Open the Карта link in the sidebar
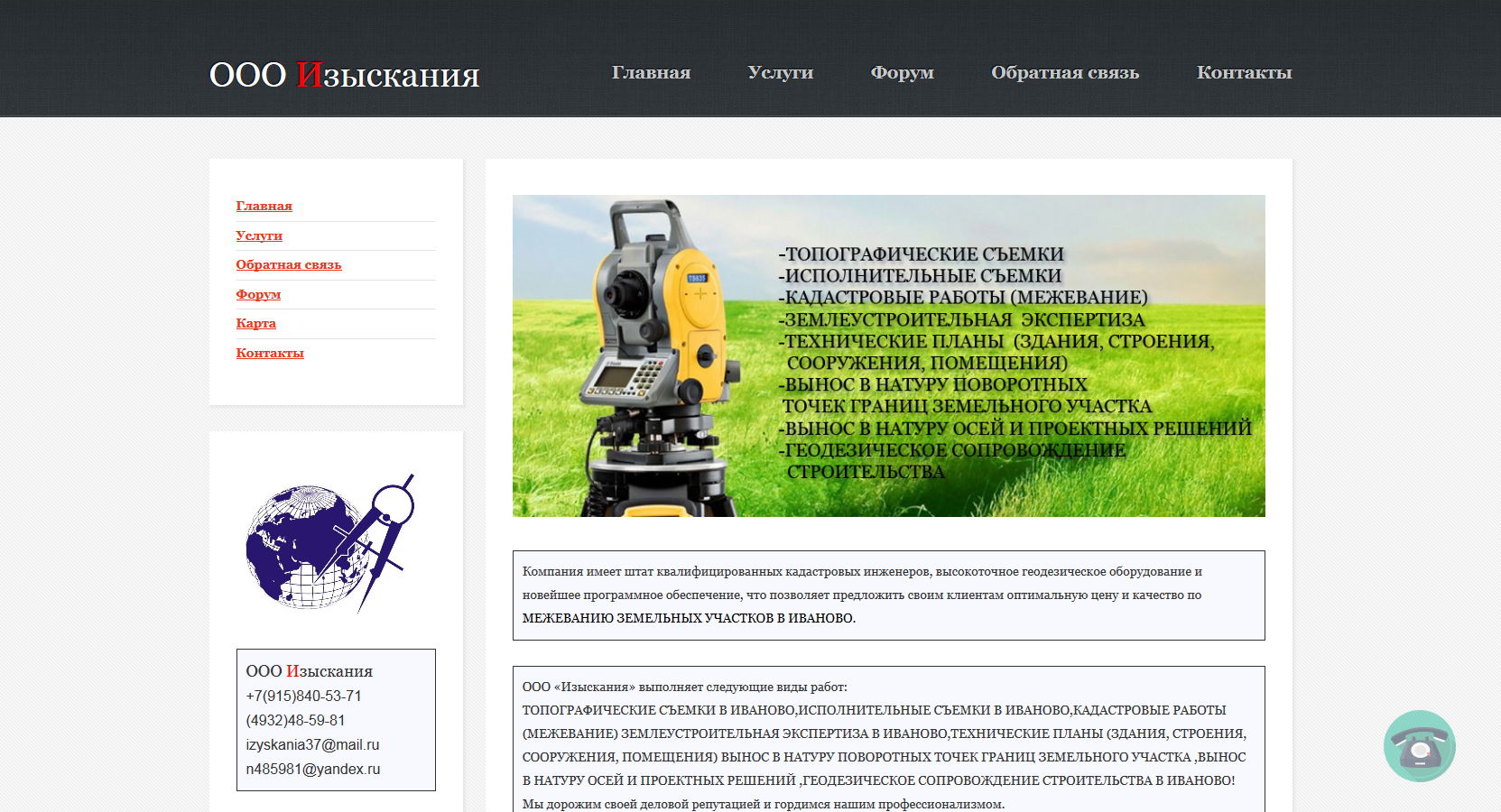The width and height of the screenshot is (1501, 812). [255, 324]
